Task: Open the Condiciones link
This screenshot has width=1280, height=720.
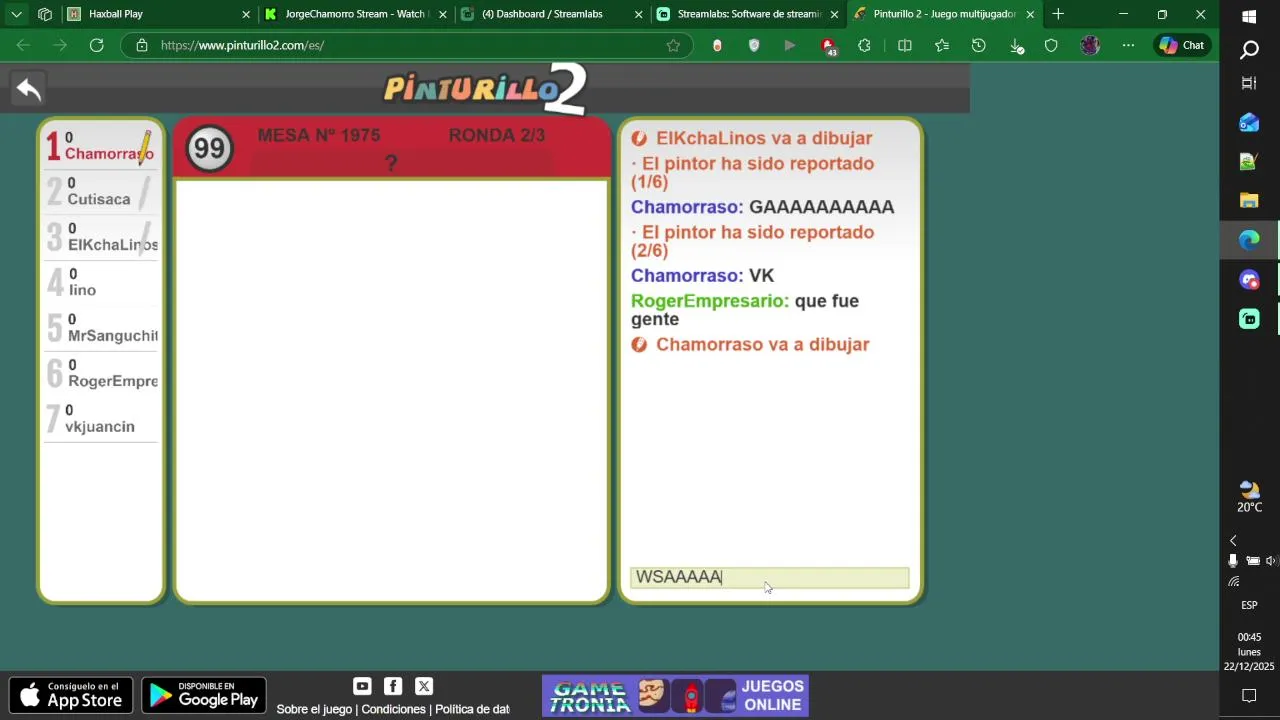Action: click(x=393, y=709)
